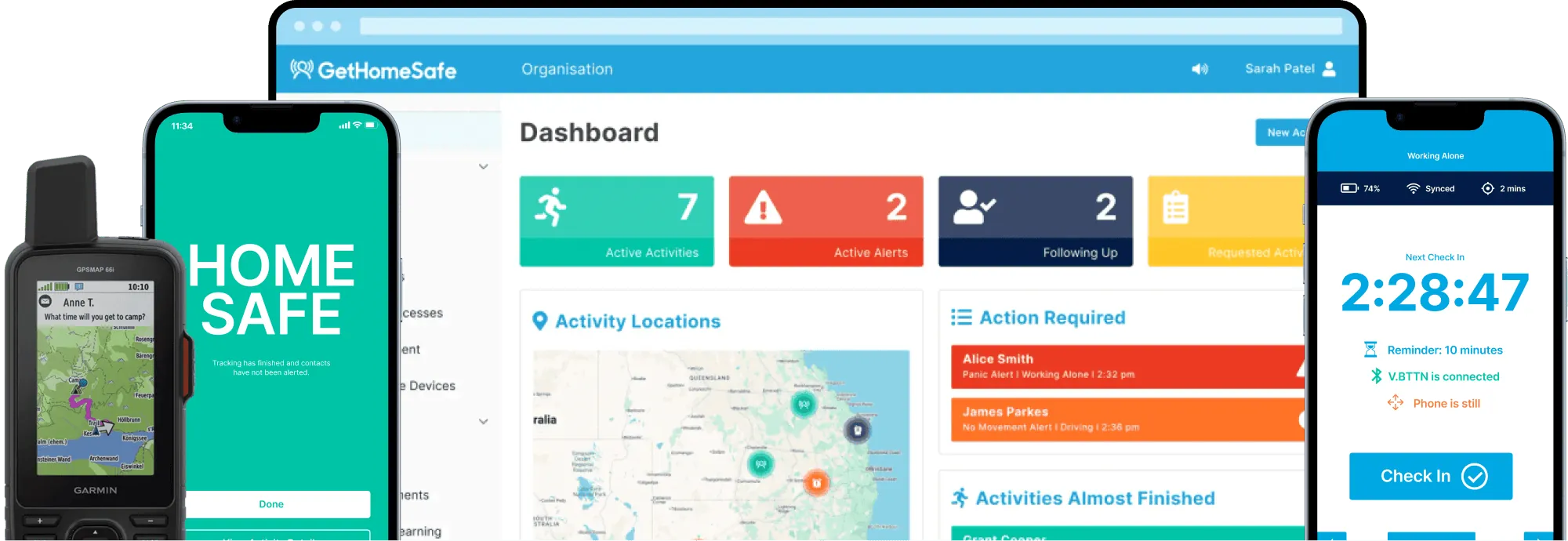
Task: Open the Devices sidebar item
Action: click(x=430, y=386)
